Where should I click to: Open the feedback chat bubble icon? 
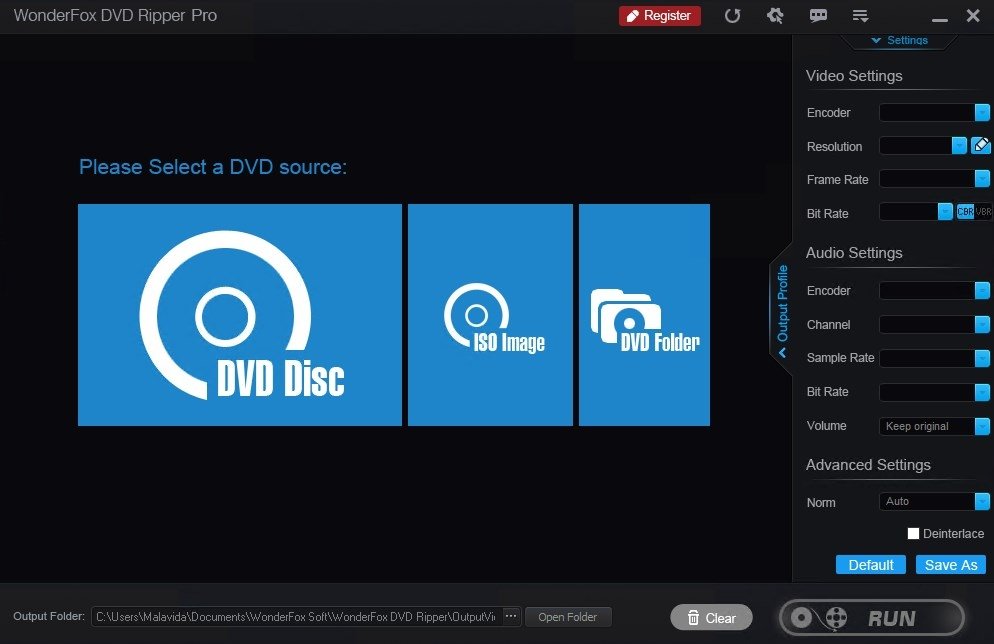point(818,16)
